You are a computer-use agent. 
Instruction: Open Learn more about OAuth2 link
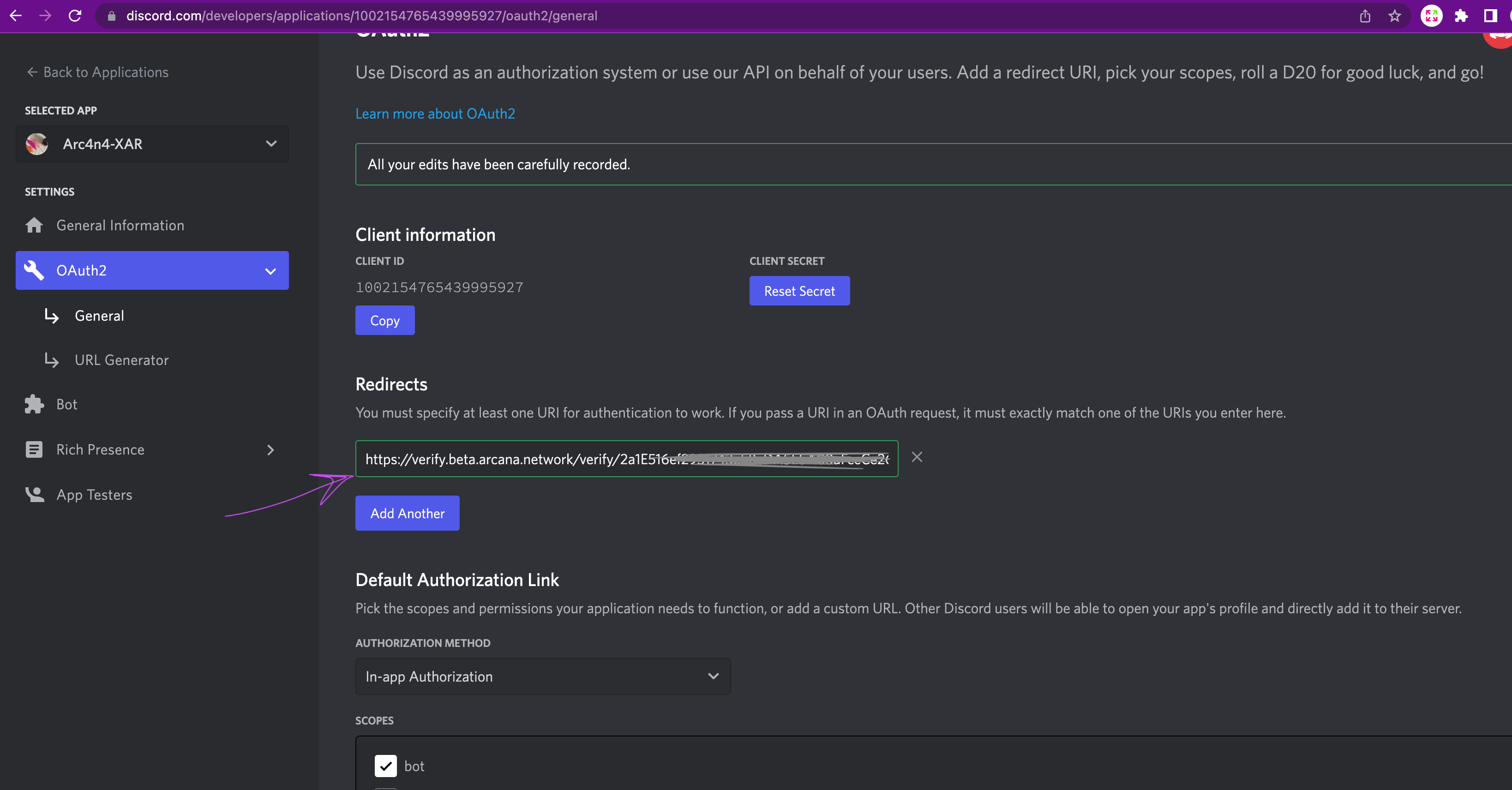pyautogui.click(x=435, y=113)
